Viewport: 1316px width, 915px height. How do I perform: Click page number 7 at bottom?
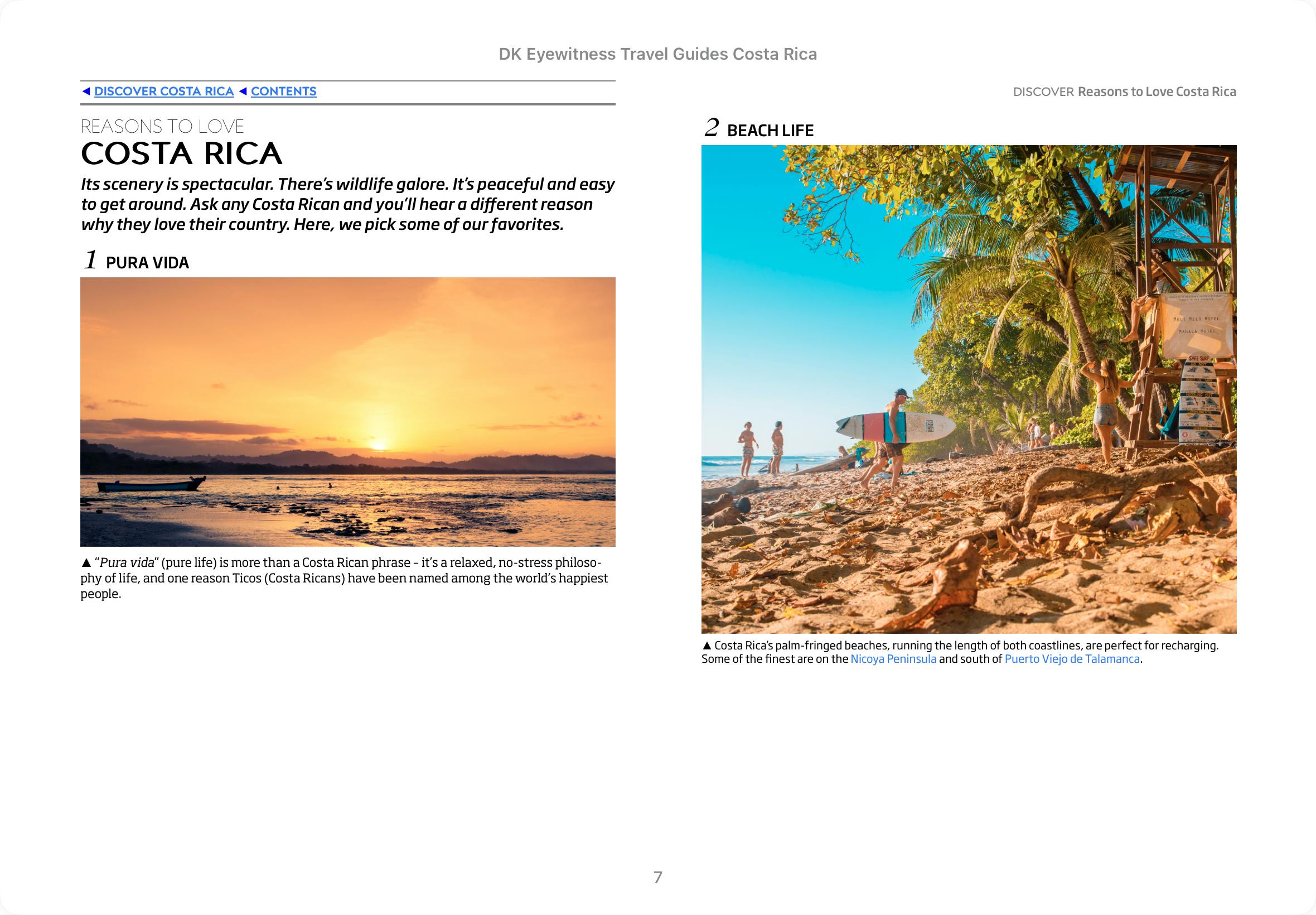pos(657,877)
